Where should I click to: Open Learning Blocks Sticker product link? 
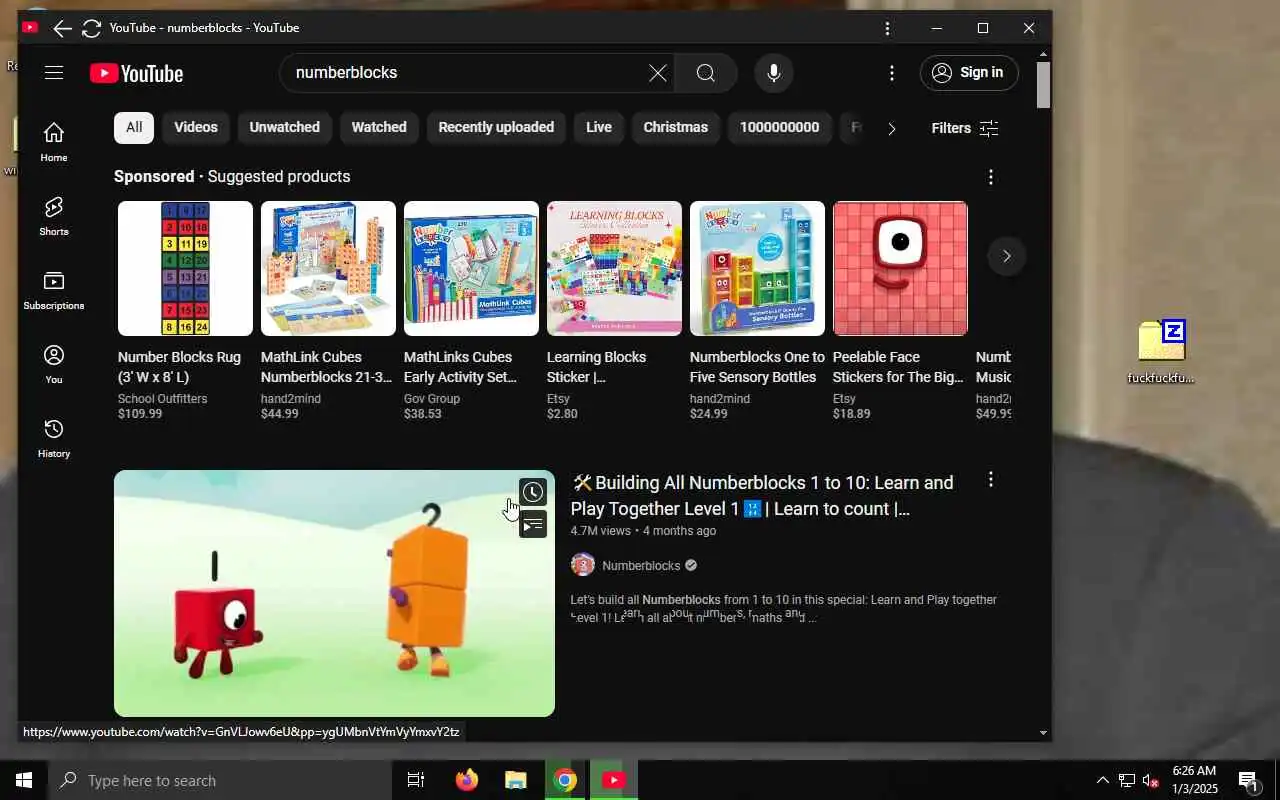597,367
